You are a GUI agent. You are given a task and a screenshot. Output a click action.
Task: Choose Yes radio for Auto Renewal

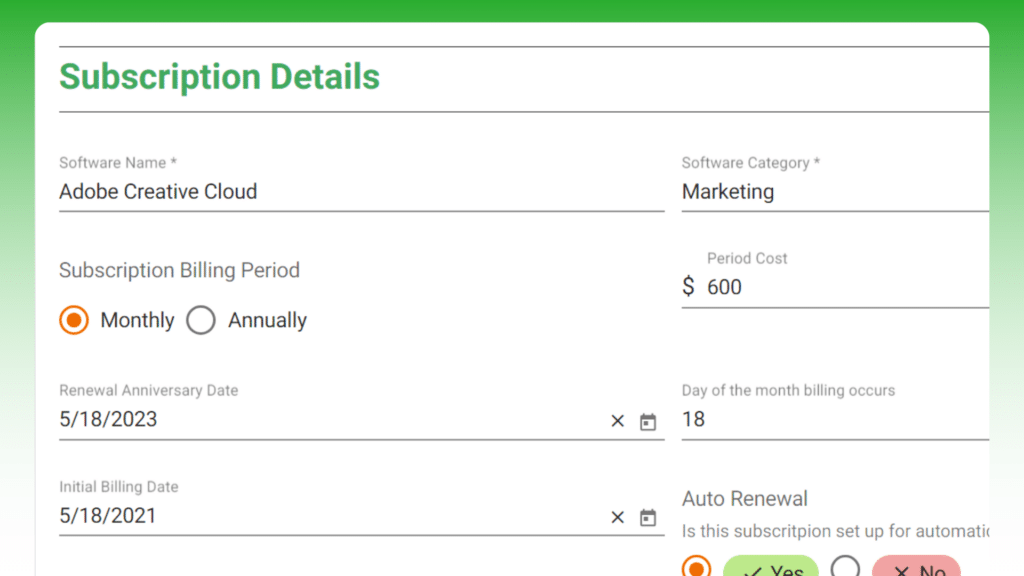coord(696,566)
